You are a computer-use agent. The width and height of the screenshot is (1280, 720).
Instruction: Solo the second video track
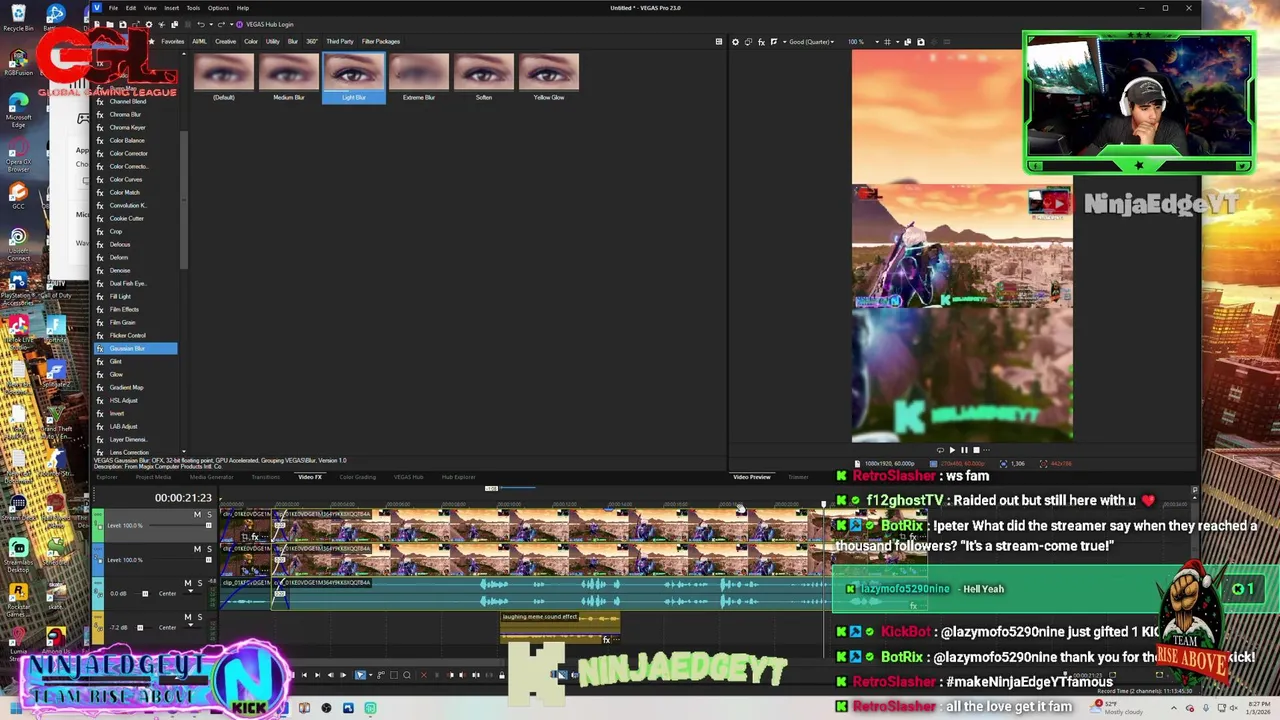[x=209, y=549]
